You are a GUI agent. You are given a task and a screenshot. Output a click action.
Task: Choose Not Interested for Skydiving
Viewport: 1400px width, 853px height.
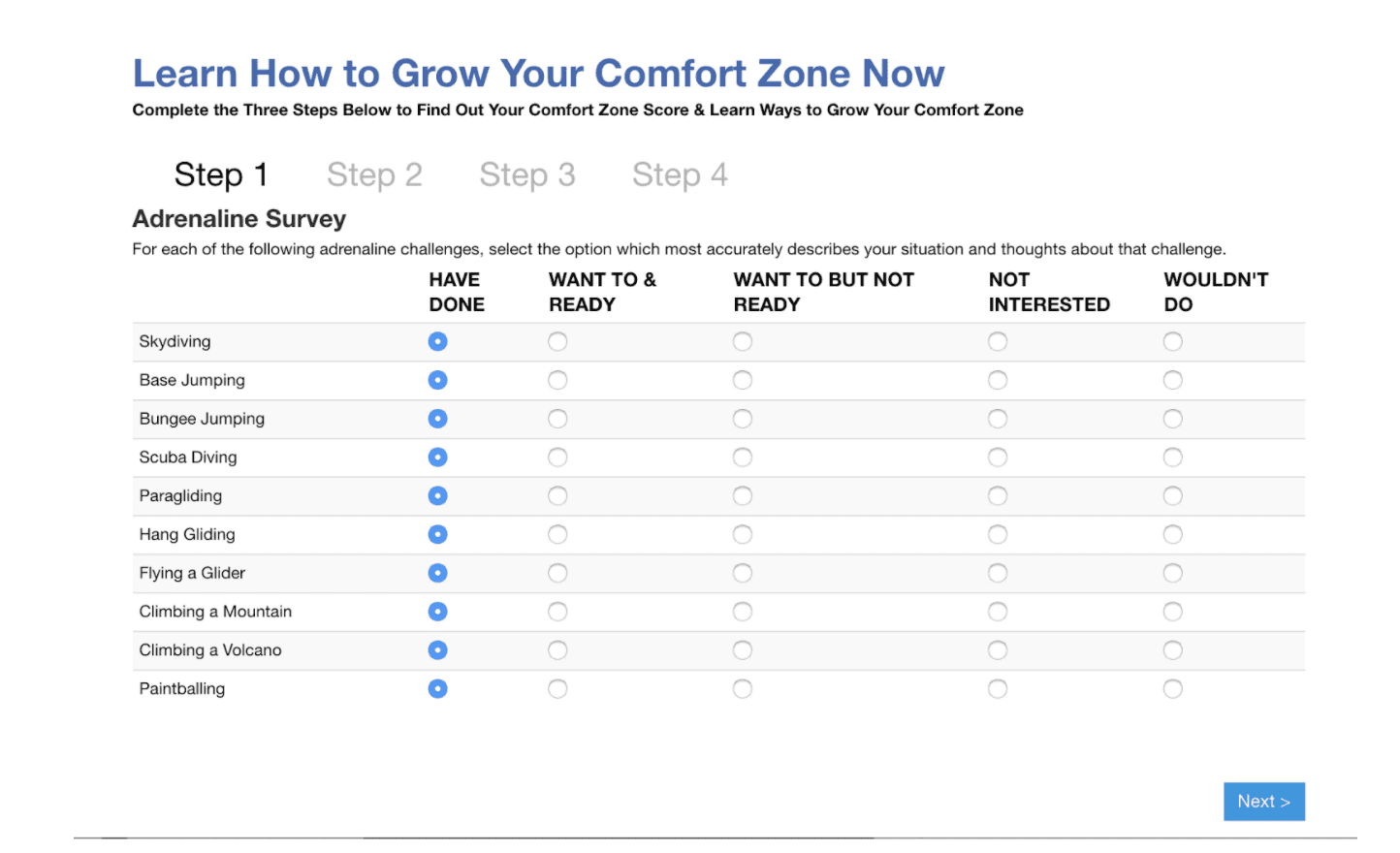(998, 341)
